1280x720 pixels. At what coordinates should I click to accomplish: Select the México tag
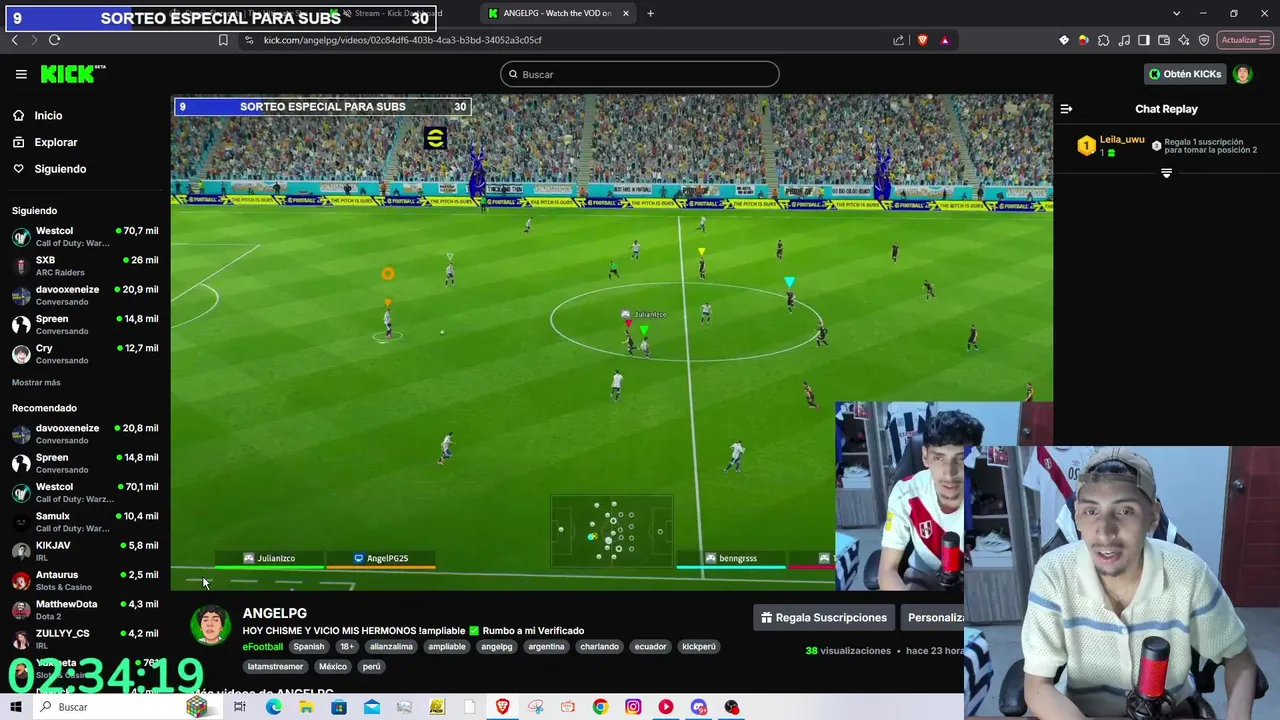point(333,667)
